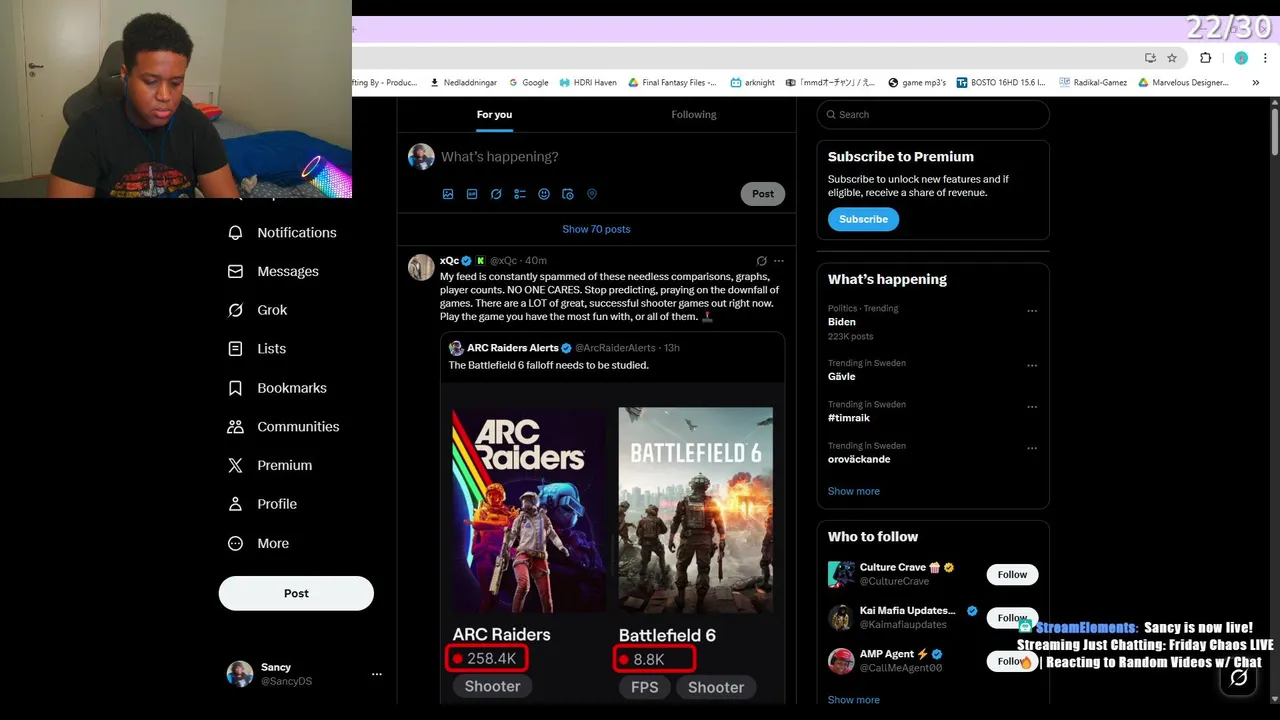This screenshot has height=720, width=1280.
Task: Open Lists in the left sidebar
Action: 256,349
